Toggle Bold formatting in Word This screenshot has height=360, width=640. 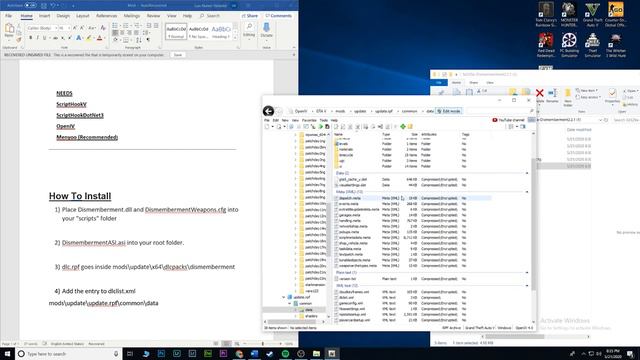[x=30, y=38]
